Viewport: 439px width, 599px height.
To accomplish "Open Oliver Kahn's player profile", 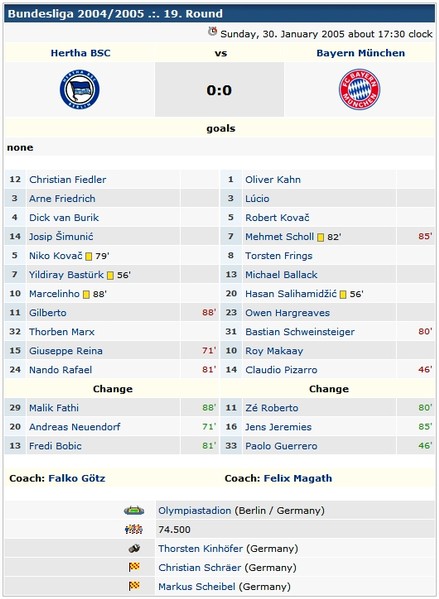I will coord(273,180).
